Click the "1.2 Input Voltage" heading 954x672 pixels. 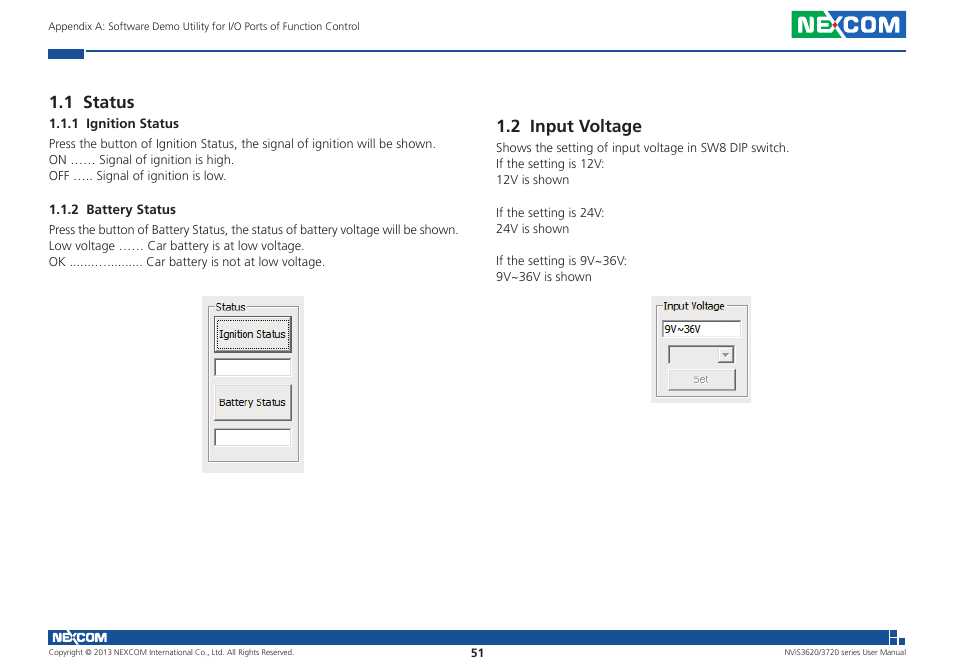pos(569,126)
